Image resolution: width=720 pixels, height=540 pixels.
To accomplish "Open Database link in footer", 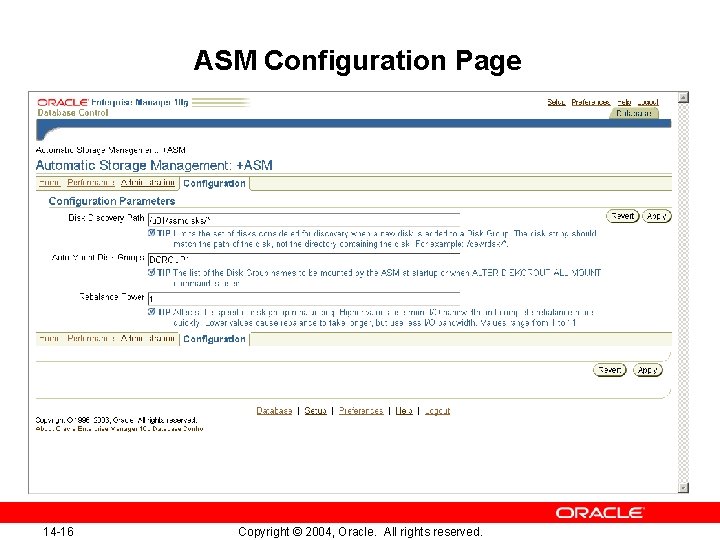I will pos(274,411).
